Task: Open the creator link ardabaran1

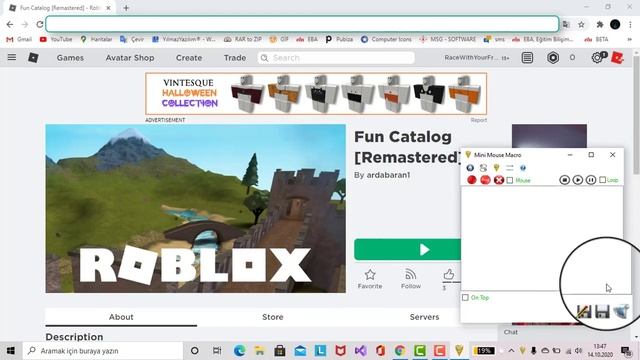Action: pyautogui.click(x=388, y=175)
